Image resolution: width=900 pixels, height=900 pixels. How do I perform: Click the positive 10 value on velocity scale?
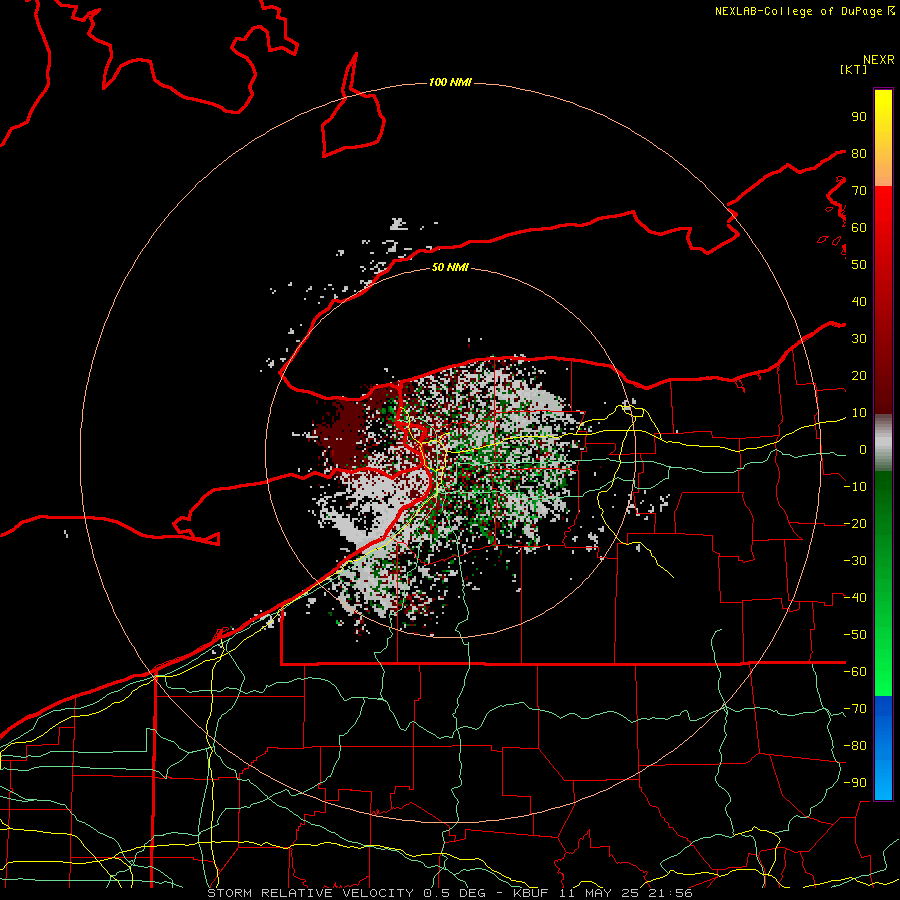[x=859, y=413]
